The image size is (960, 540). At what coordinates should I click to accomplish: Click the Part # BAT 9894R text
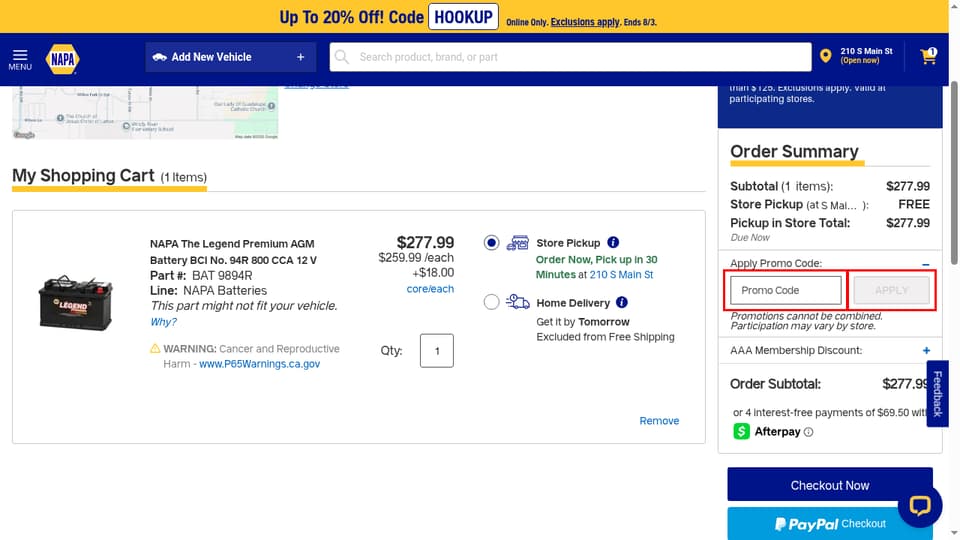tap(201, 276)
